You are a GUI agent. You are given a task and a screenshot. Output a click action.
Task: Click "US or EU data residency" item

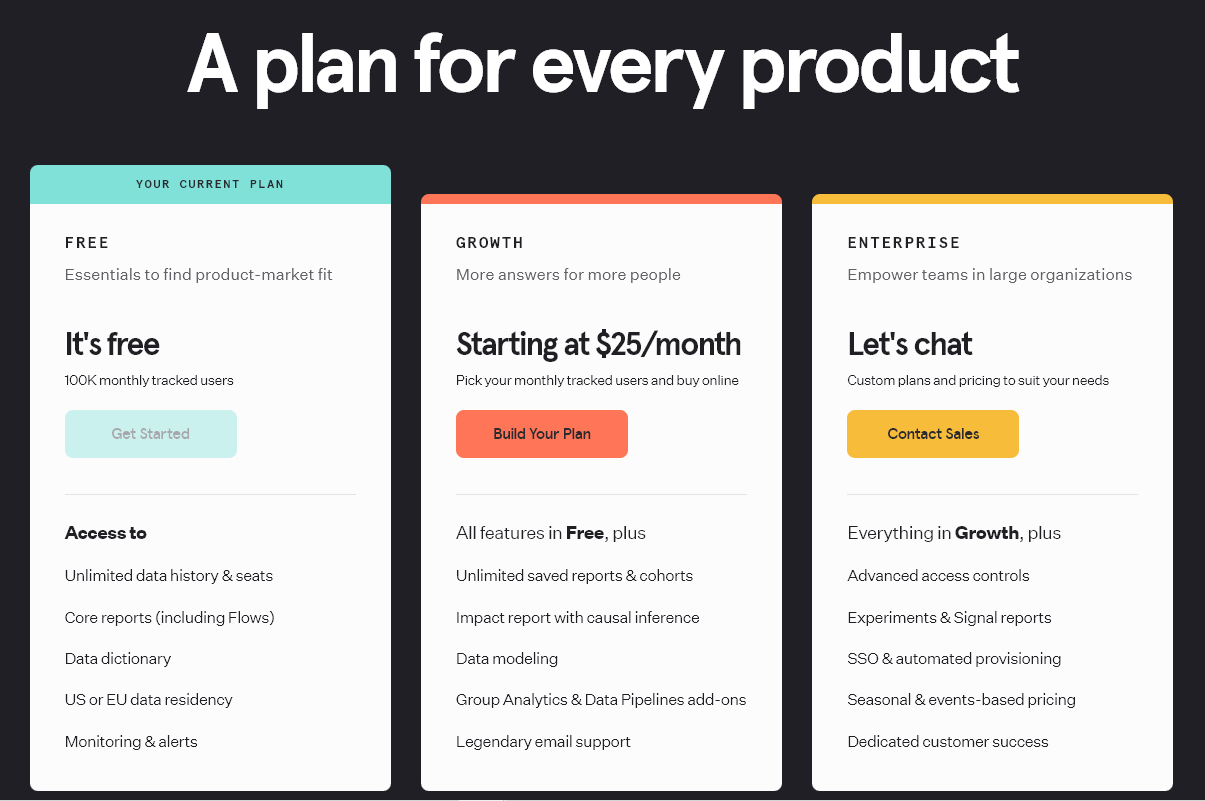pyautogui.click(x=149, y=700)
